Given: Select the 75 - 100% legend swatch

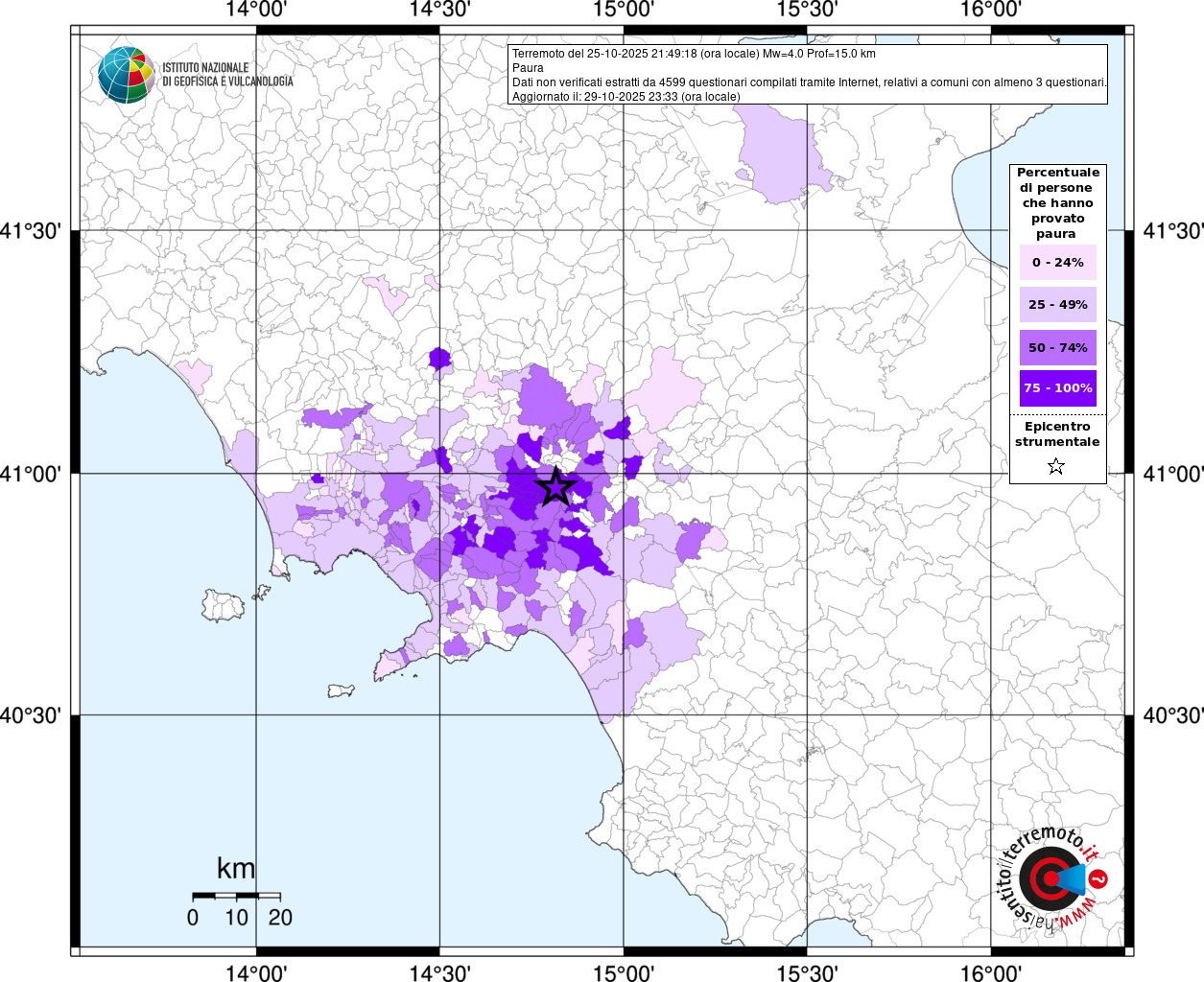Looking at the screenshot, I should tap(1057, 388).
